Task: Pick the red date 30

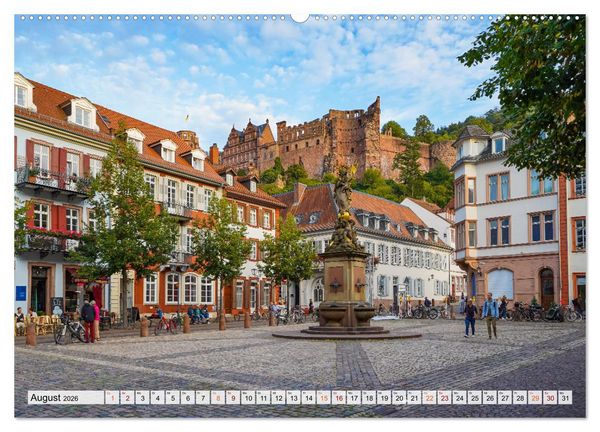Action: click(x=550, y=398)
